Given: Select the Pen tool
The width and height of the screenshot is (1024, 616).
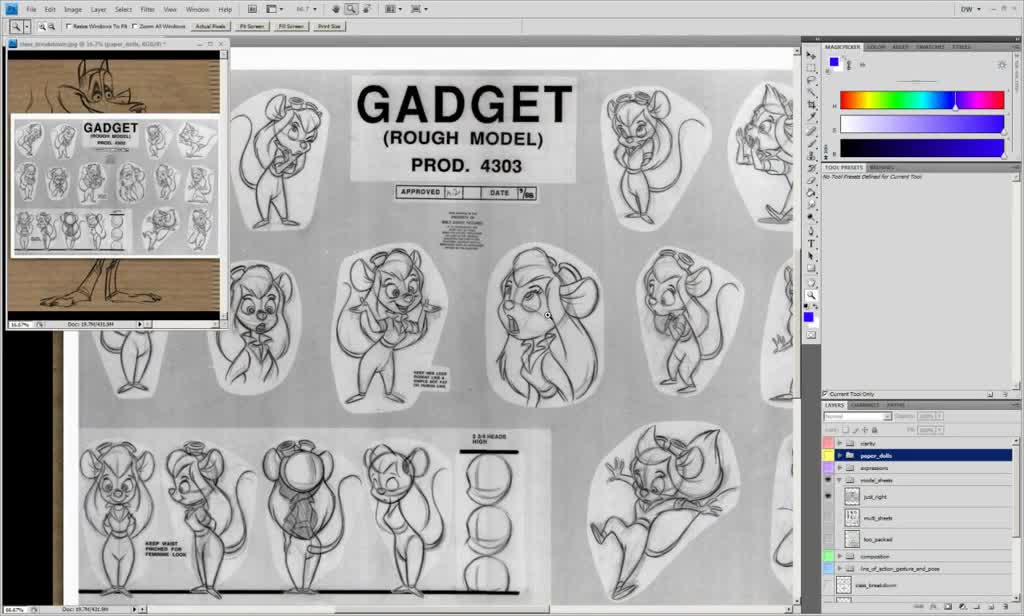Looking at the screenshot, I should pos(810,231).
